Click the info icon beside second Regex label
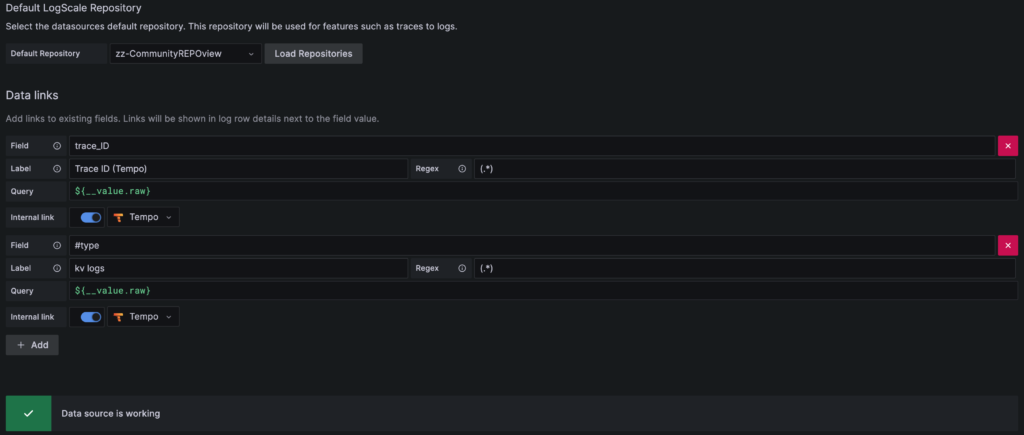Viewport: 1024px width, 435px height. point(462,268)
